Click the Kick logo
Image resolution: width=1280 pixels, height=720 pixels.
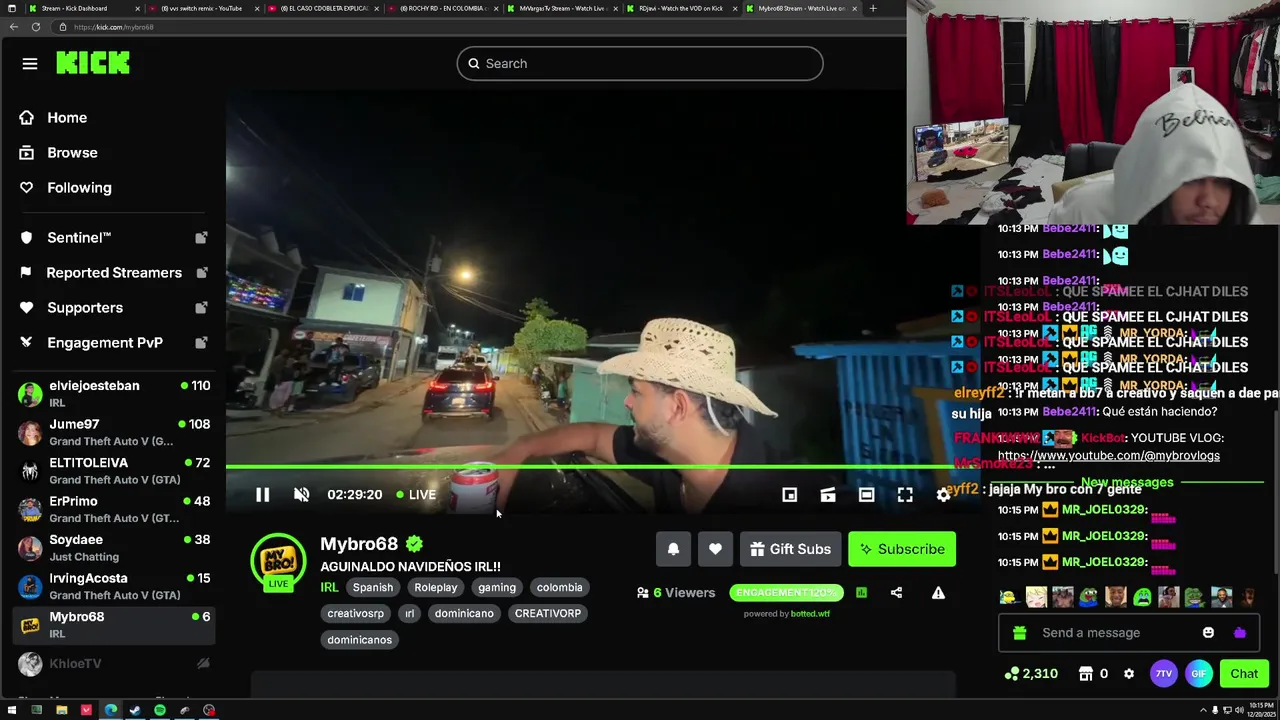pos(93,63)
